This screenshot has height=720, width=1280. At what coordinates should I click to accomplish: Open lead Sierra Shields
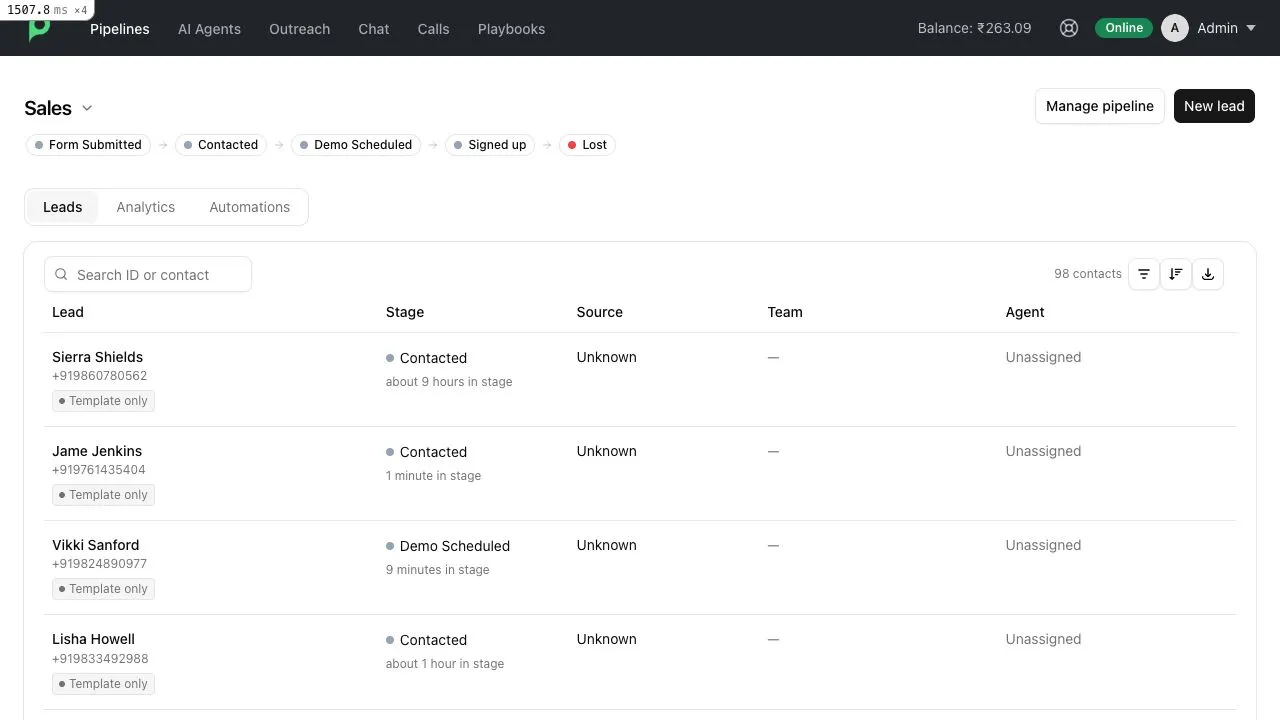pyautogui.click(x=97, y=357)
